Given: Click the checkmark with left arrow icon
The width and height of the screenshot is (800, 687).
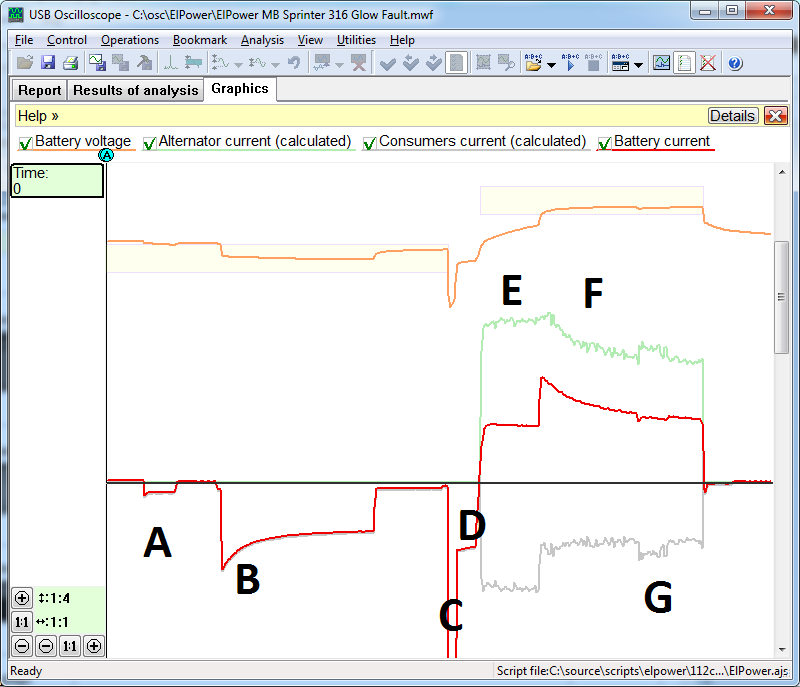Looking at the screenshot, I should [411, 63].
